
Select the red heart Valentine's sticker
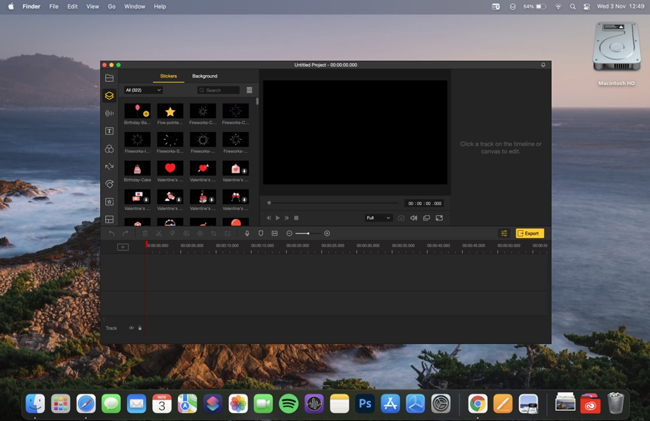170,168
